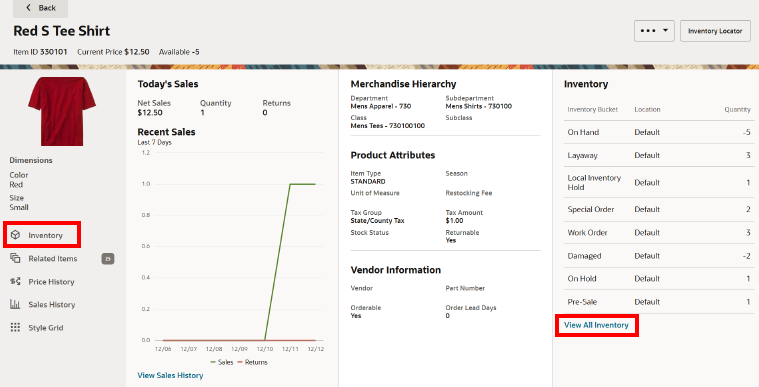Image resolution: width=759 pixels, height=387 pixels.
Task: Click the Inventory Bucket column header
Action: pos(592,109)
